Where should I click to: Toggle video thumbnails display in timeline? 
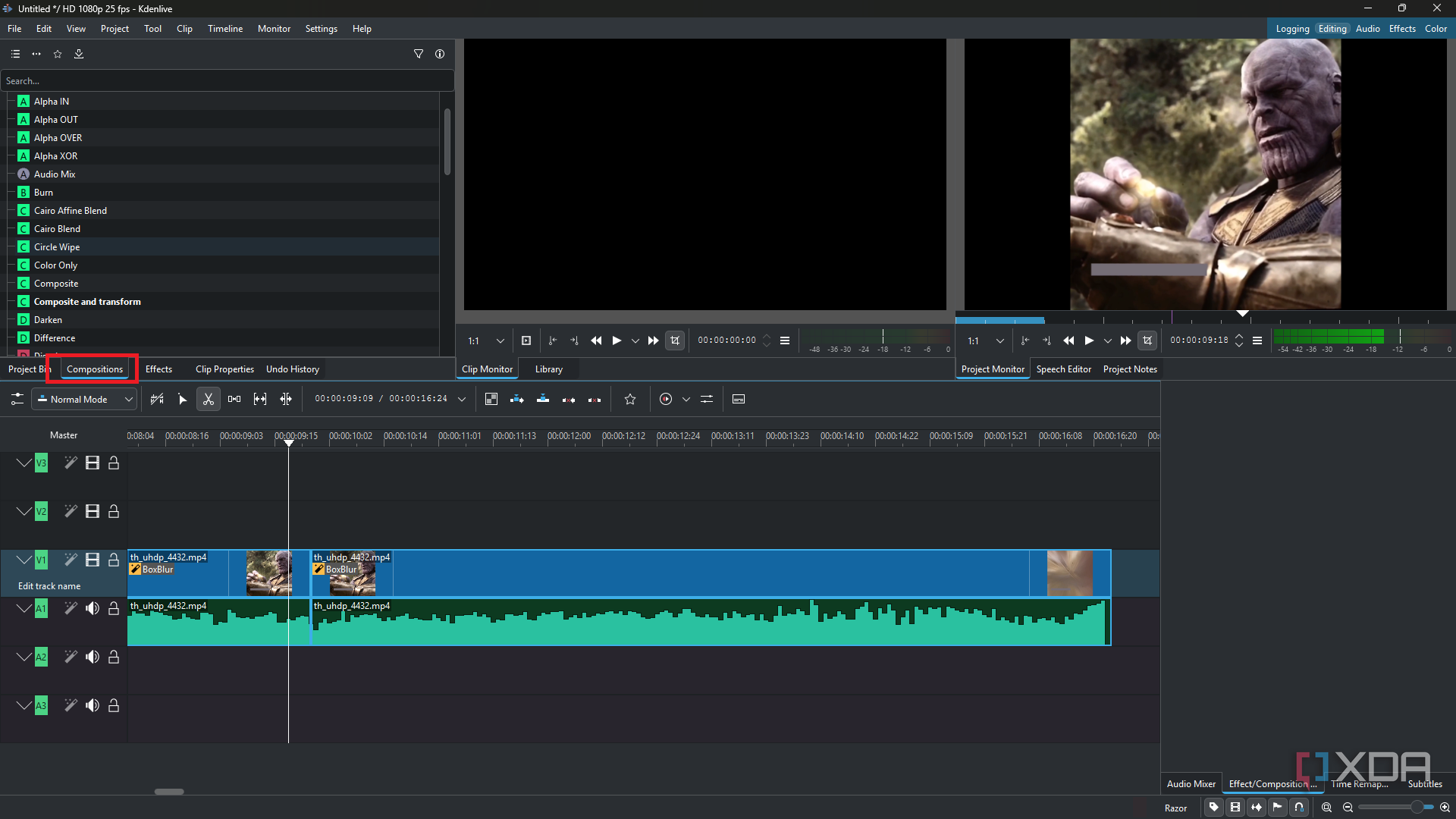point(1235,808)
